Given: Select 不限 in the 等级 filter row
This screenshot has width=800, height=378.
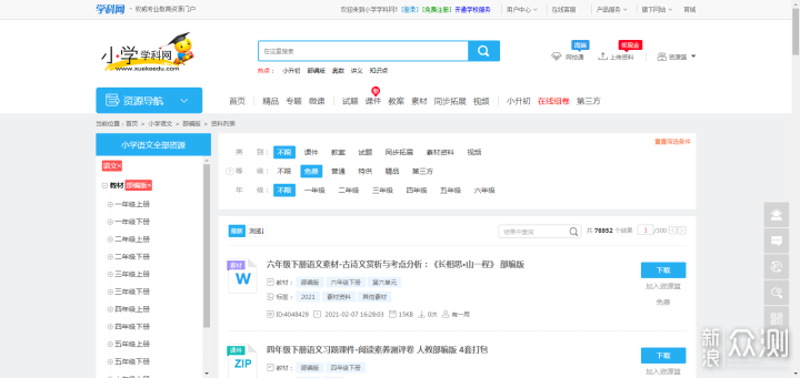Looking at the screenshot, I should (284, 171).
